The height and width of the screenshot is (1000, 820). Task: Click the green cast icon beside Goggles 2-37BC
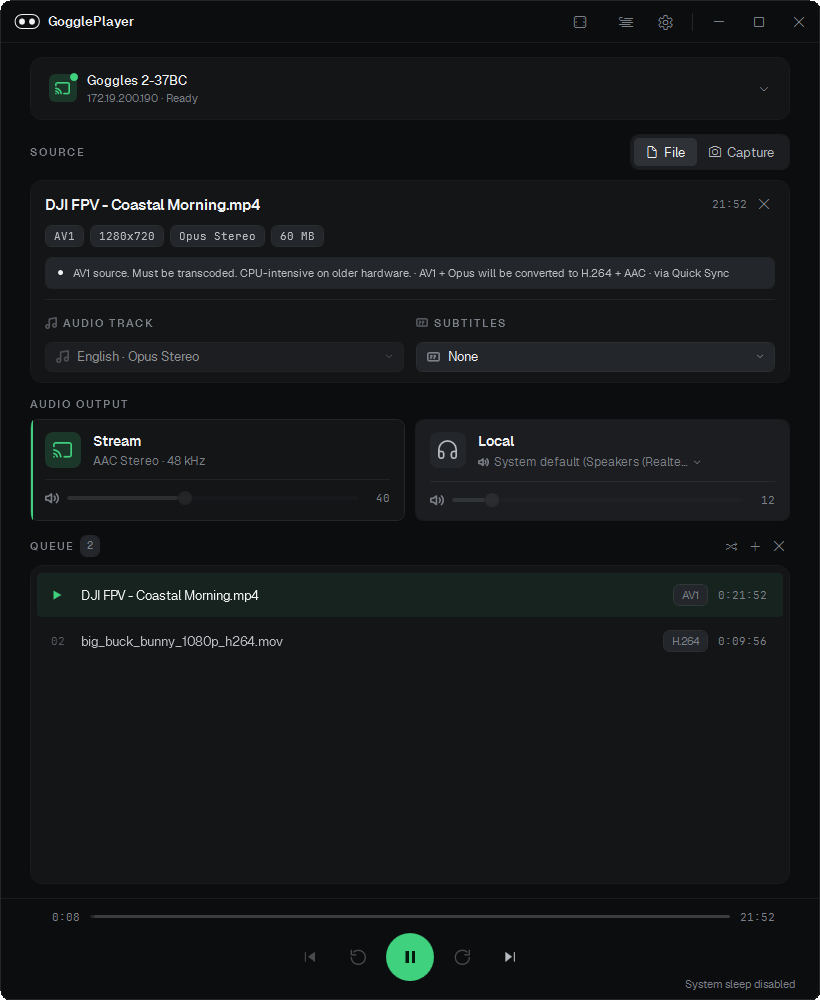62,88
